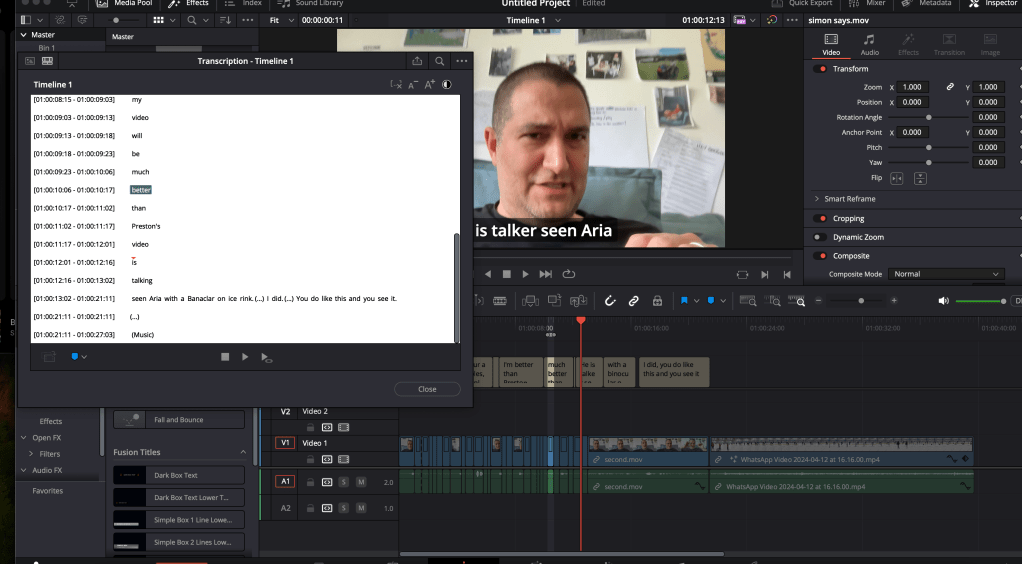The image size is (1022, 564).
Task: Switch to Inspector Video tab
Action: point(831,45)
